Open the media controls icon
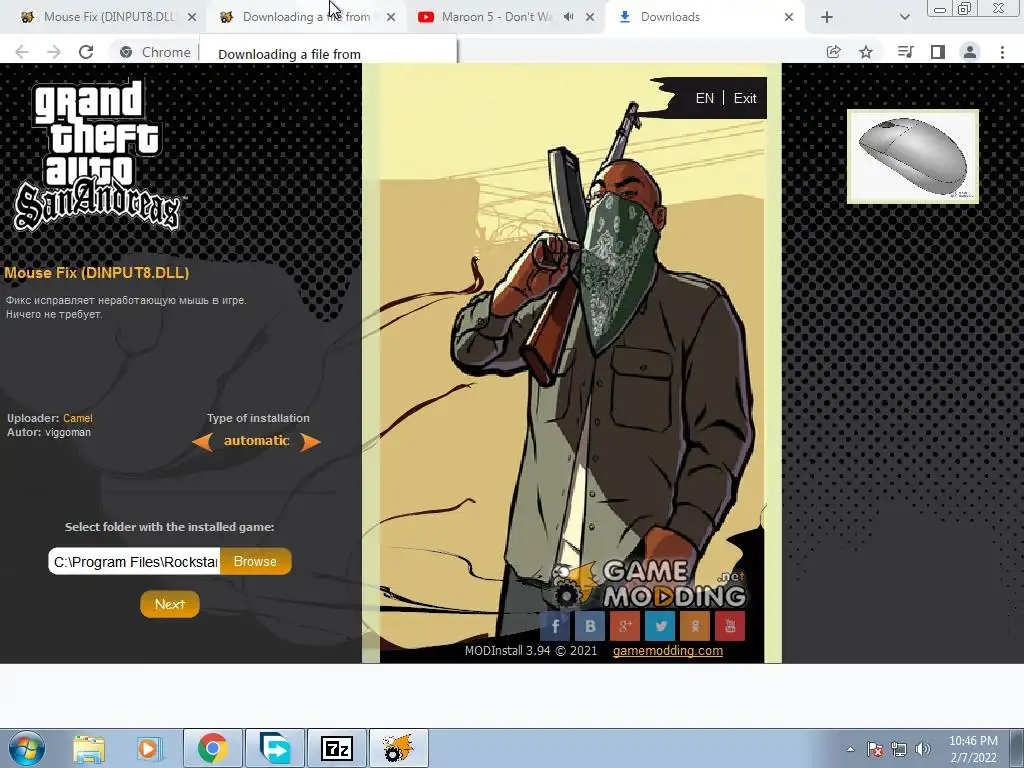 [905, 52]
